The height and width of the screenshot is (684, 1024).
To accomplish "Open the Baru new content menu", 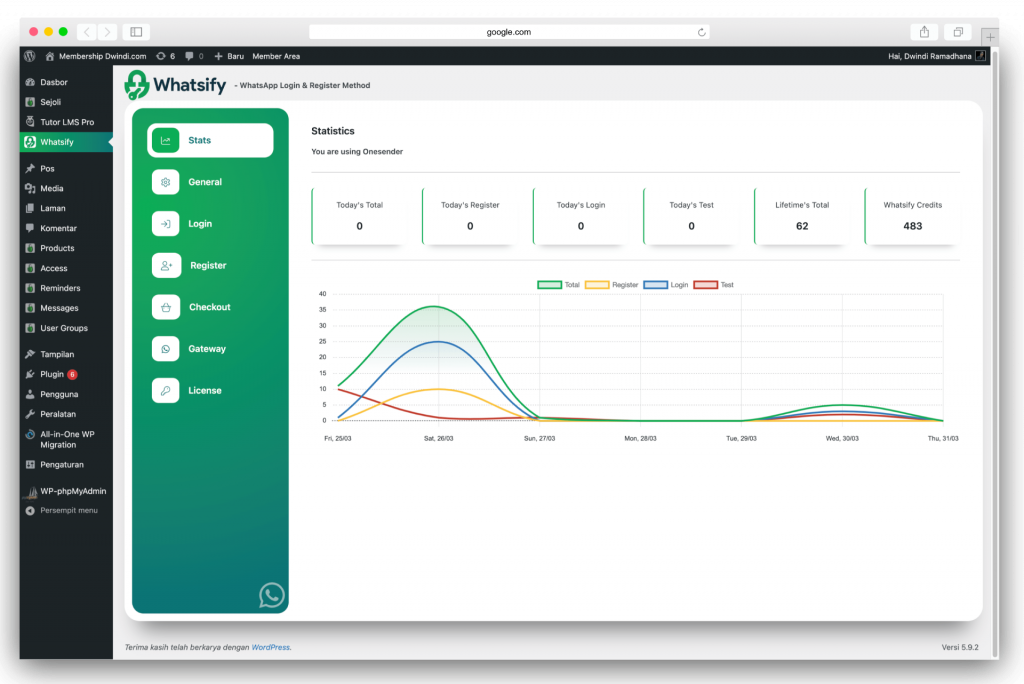I will coord(229,56).
